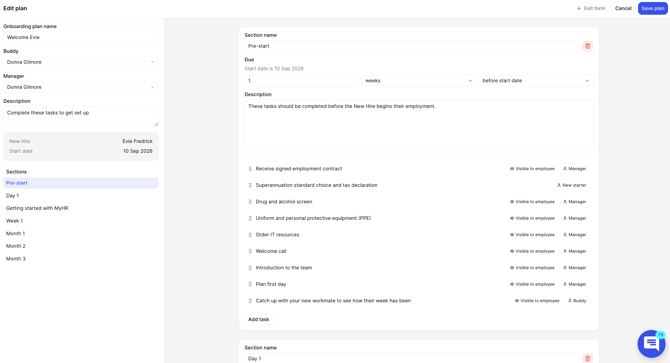The width and height of the screenshot is (670, 363).
Task: Click new hire name Evie Fredrick
Action: point(137,141)
